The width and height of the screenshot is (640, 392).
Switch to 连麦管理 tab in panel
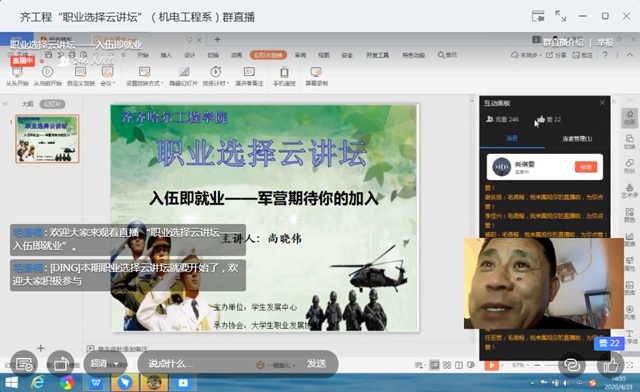(x=577, y=139)
